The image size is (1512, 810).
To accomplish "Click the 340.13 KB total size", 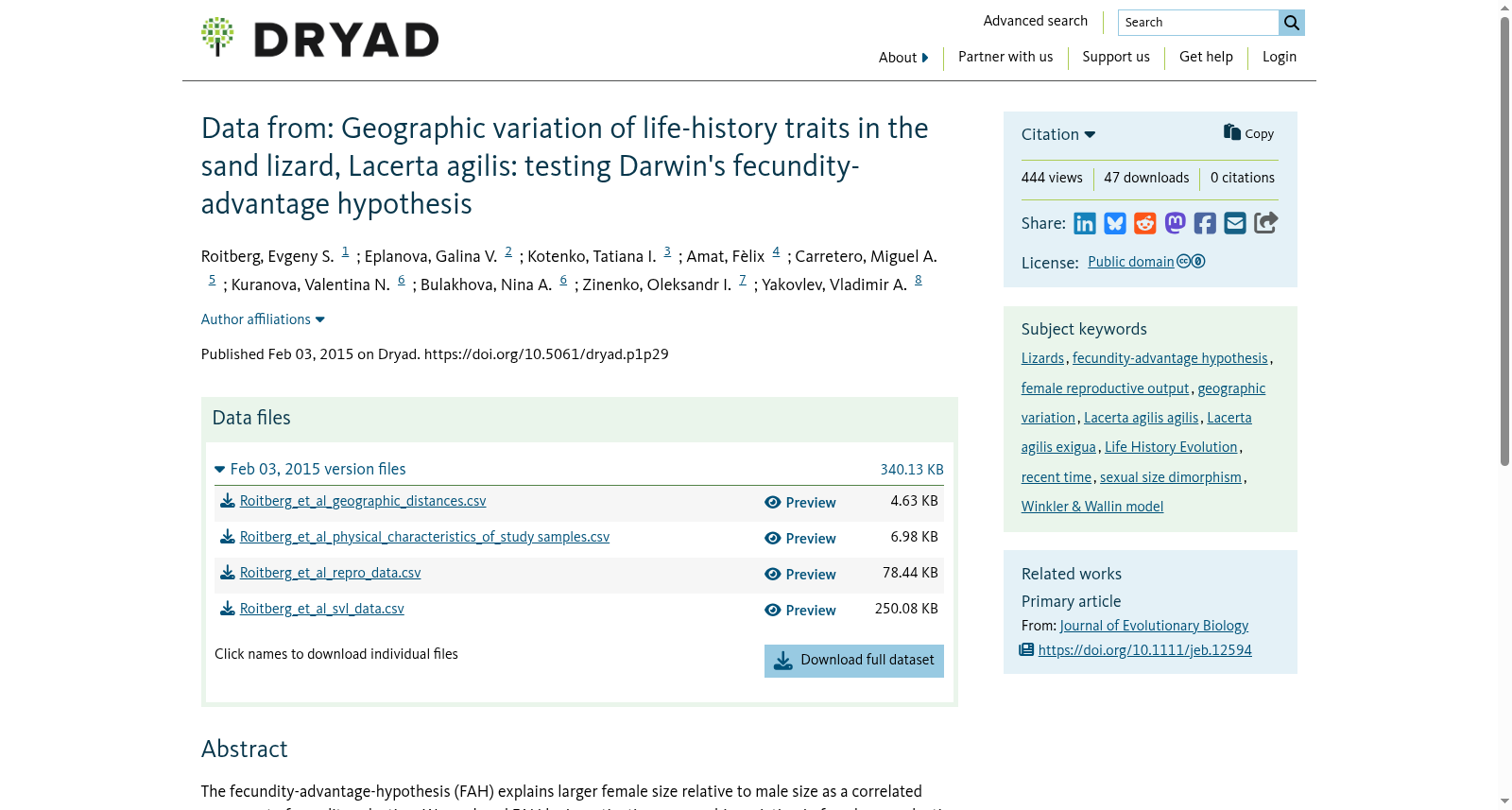I will pyautogui.click(x=912, y=470).
